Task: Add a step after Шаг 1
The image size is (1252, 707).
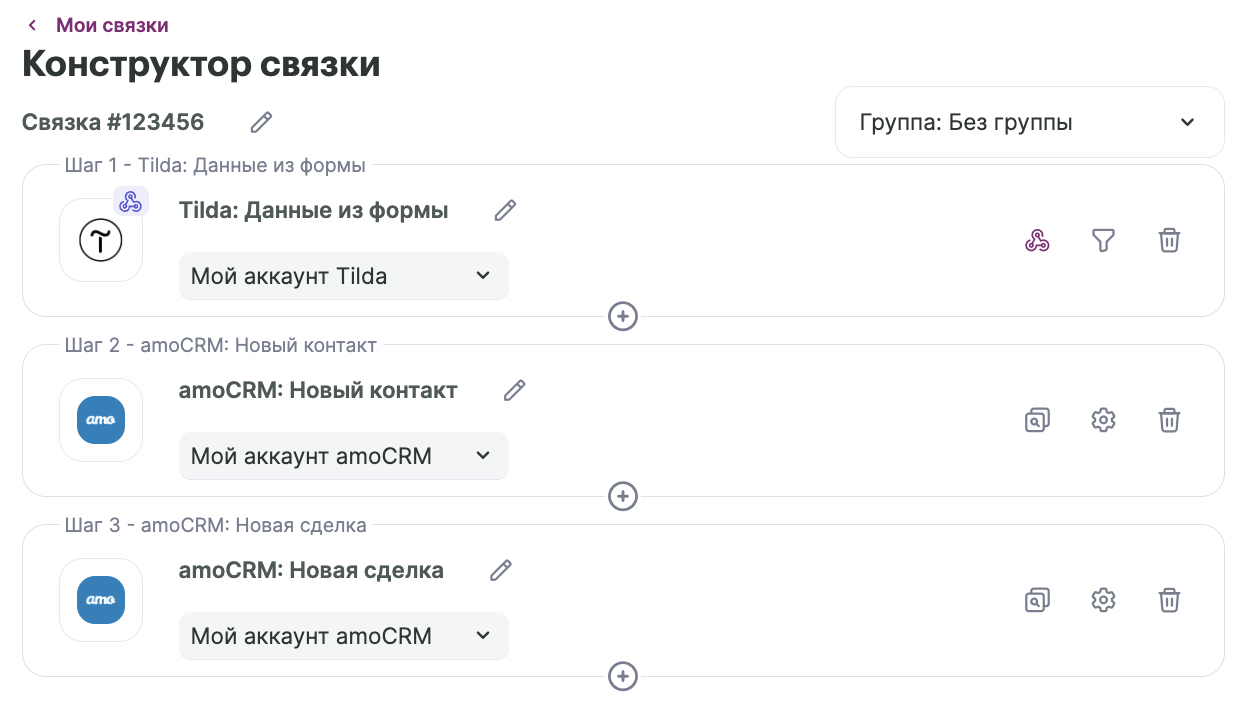Action: [623, 316]
